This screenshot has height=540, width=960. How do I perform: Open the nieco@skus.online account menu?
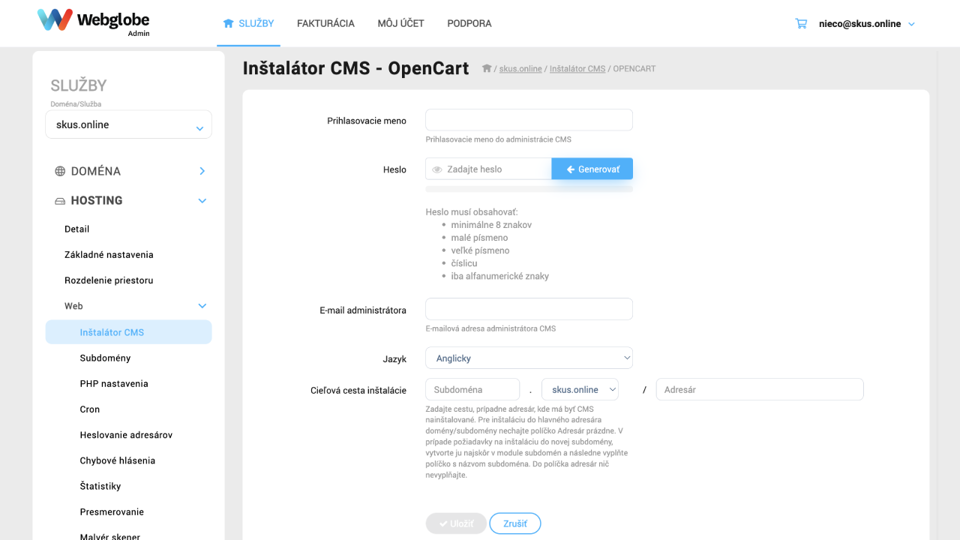[867, 24]
